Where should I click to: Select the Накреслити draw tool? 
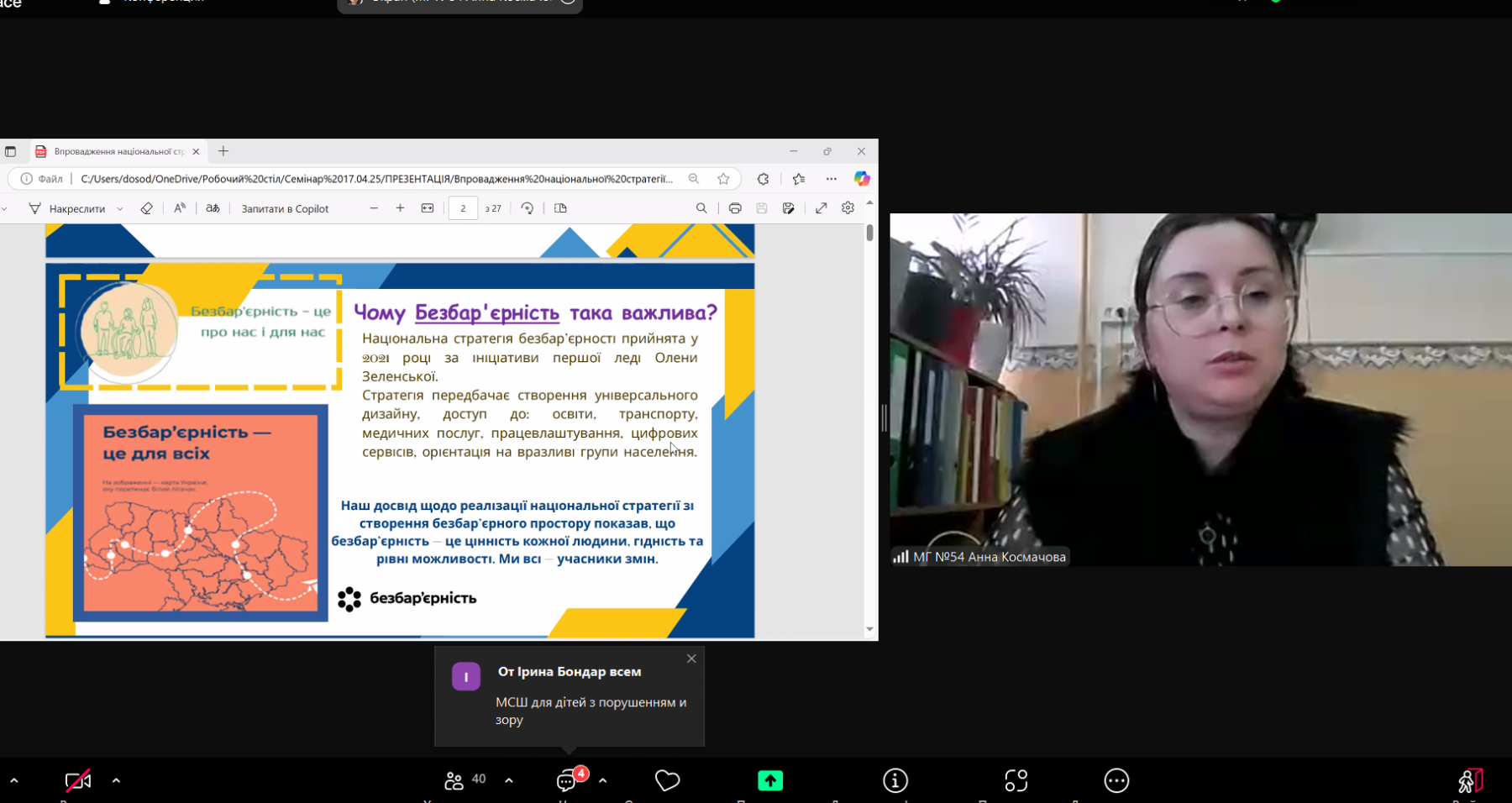(67, 208)
